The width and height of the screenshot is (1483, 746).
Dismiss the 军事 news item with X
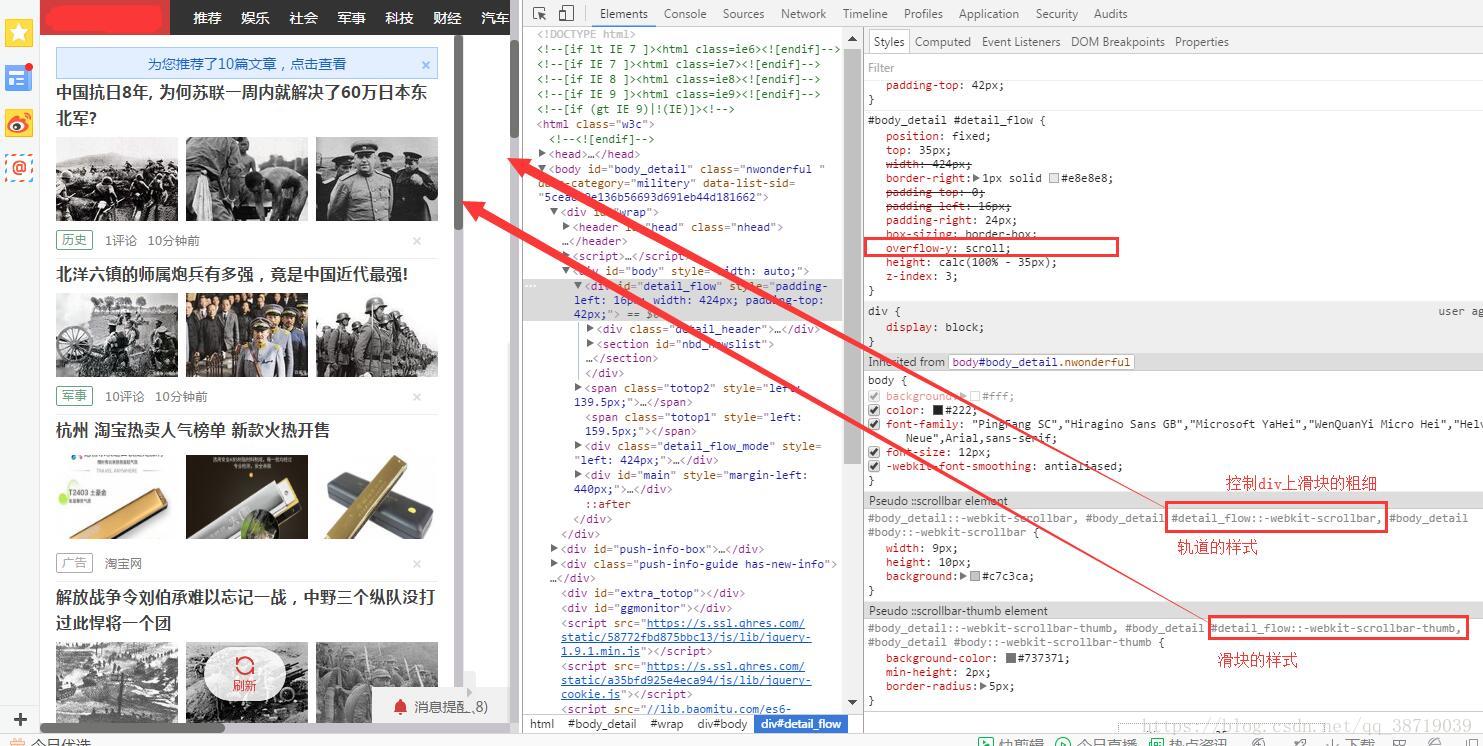(x=417, y=397)
